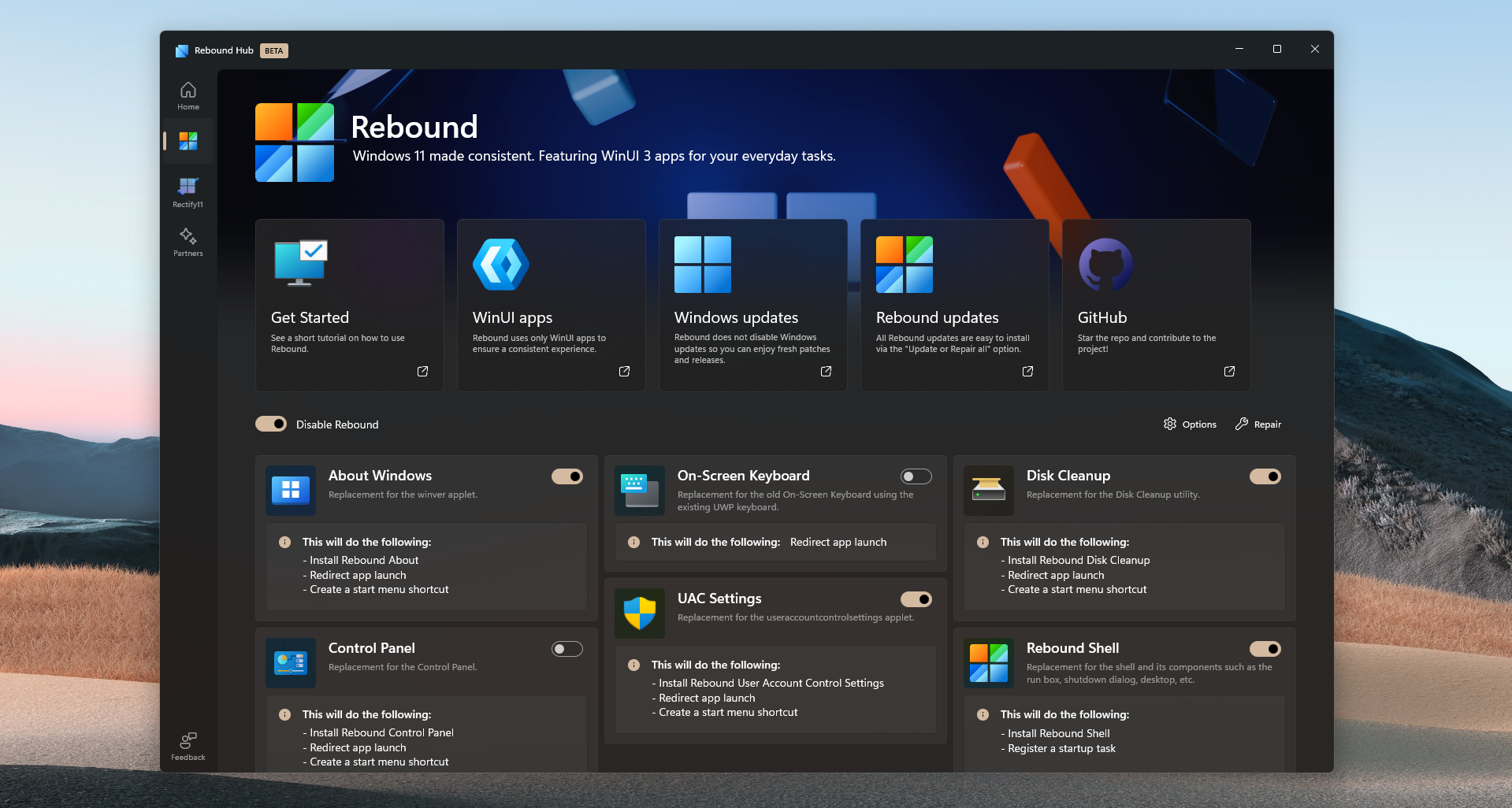
Task: Click 'Install Rebound Disk Cleanup' text
Action: pyautogui.click(x=1079, y=560)
